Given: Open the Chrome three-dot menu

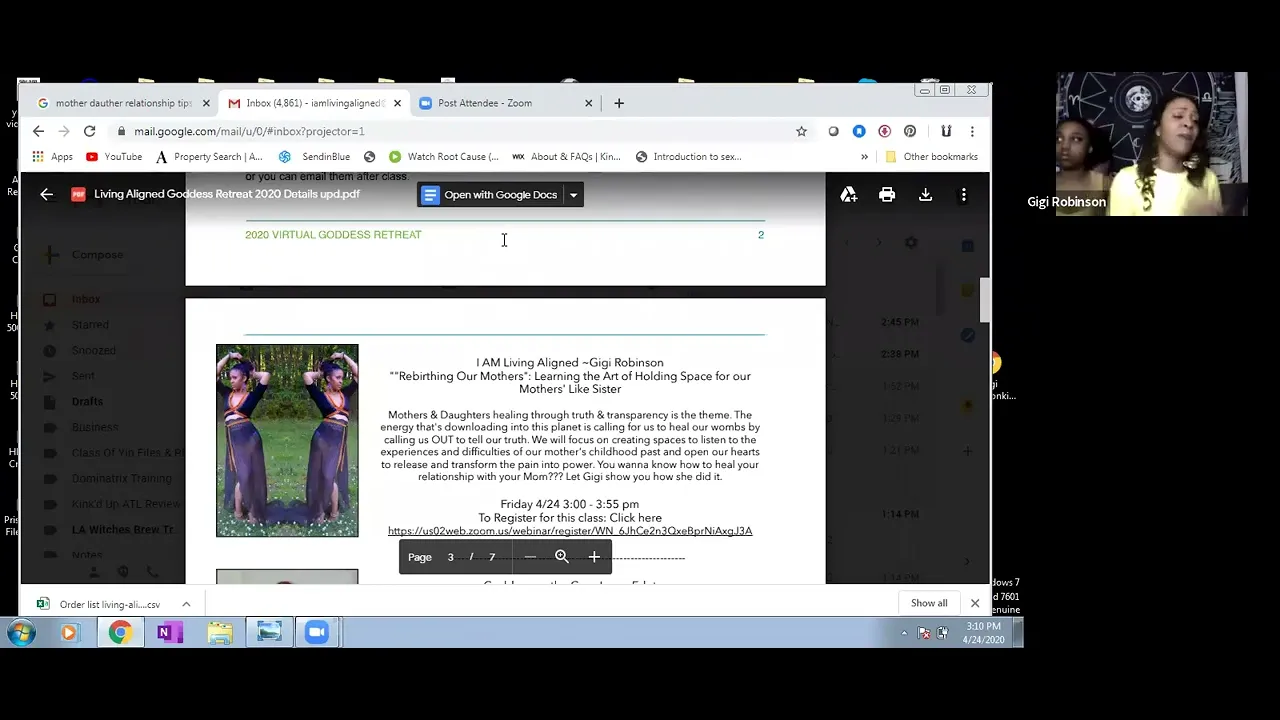Looking at the screenshot, I should point(972,131).
